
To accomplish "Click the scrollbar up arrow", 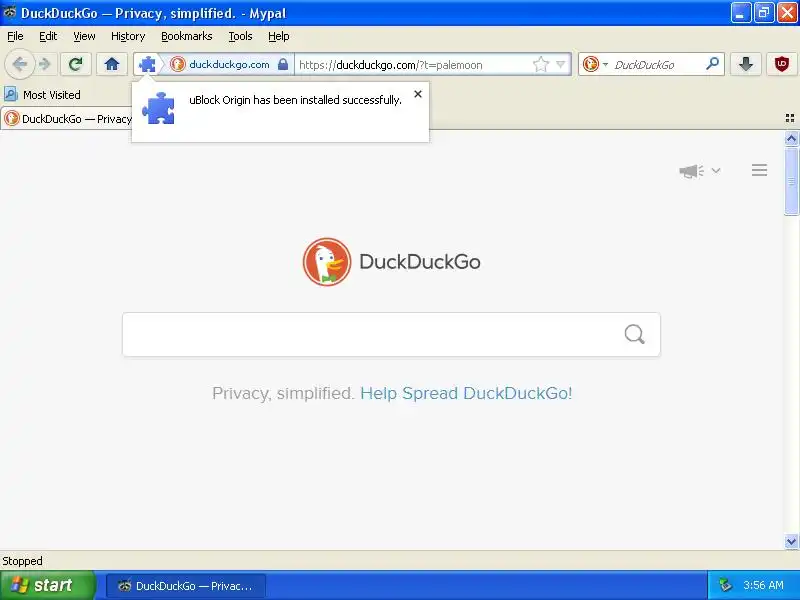I will coord(791,138).
